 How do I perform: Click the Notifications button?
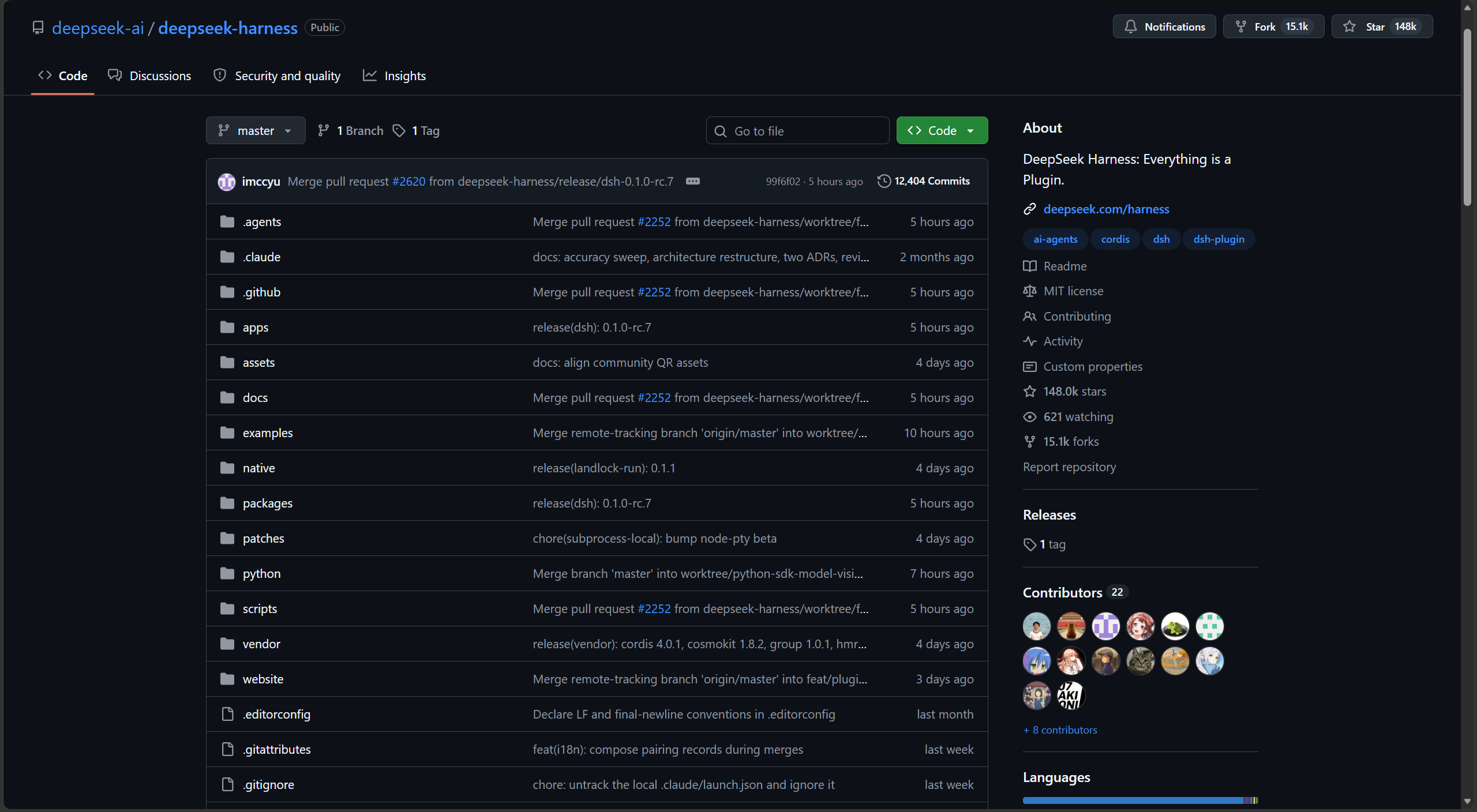pyautogui.click(x=1164, y=27)
